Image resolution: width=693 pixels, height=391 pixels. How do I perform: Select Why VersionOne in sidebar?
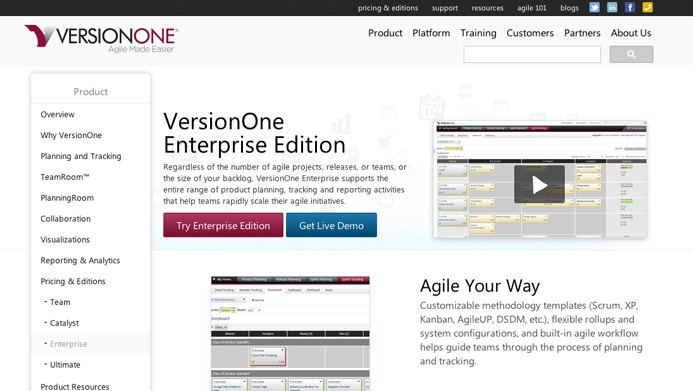(71, 135)
